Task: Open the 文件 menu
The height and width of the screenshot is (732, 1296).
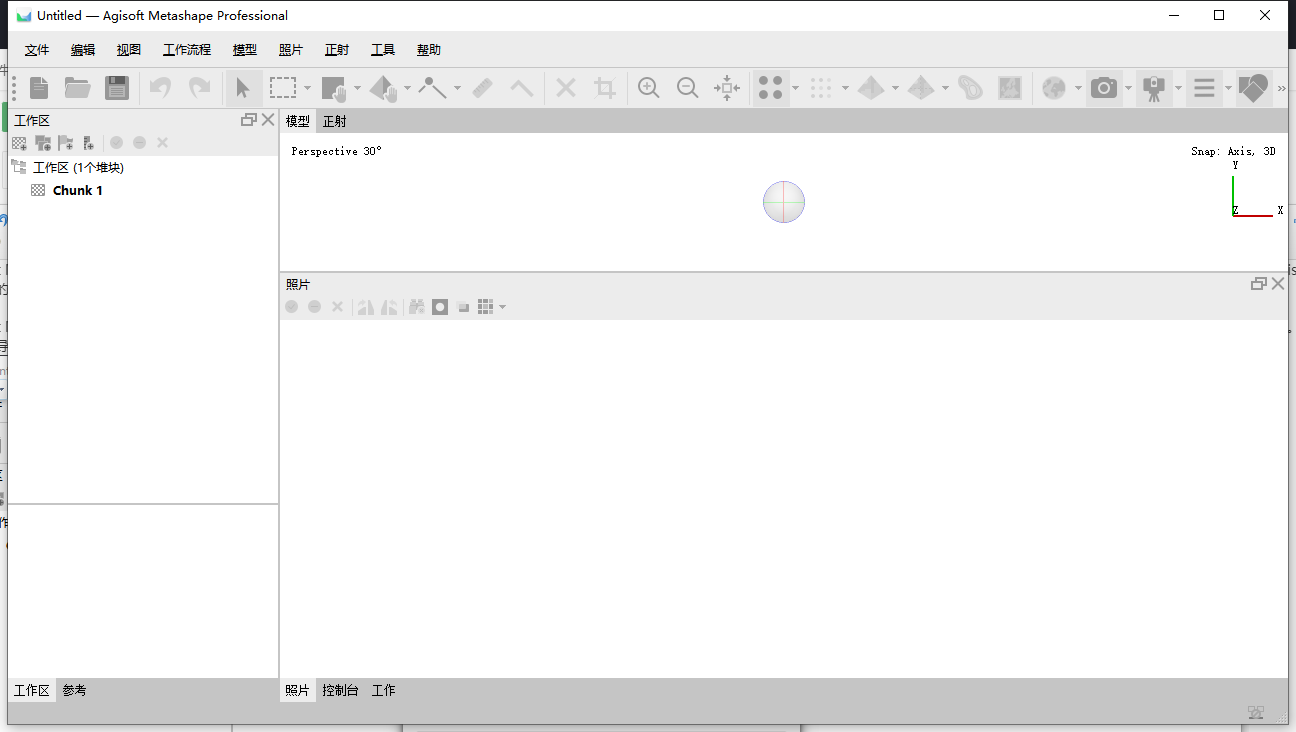Action: pos(37,50)
